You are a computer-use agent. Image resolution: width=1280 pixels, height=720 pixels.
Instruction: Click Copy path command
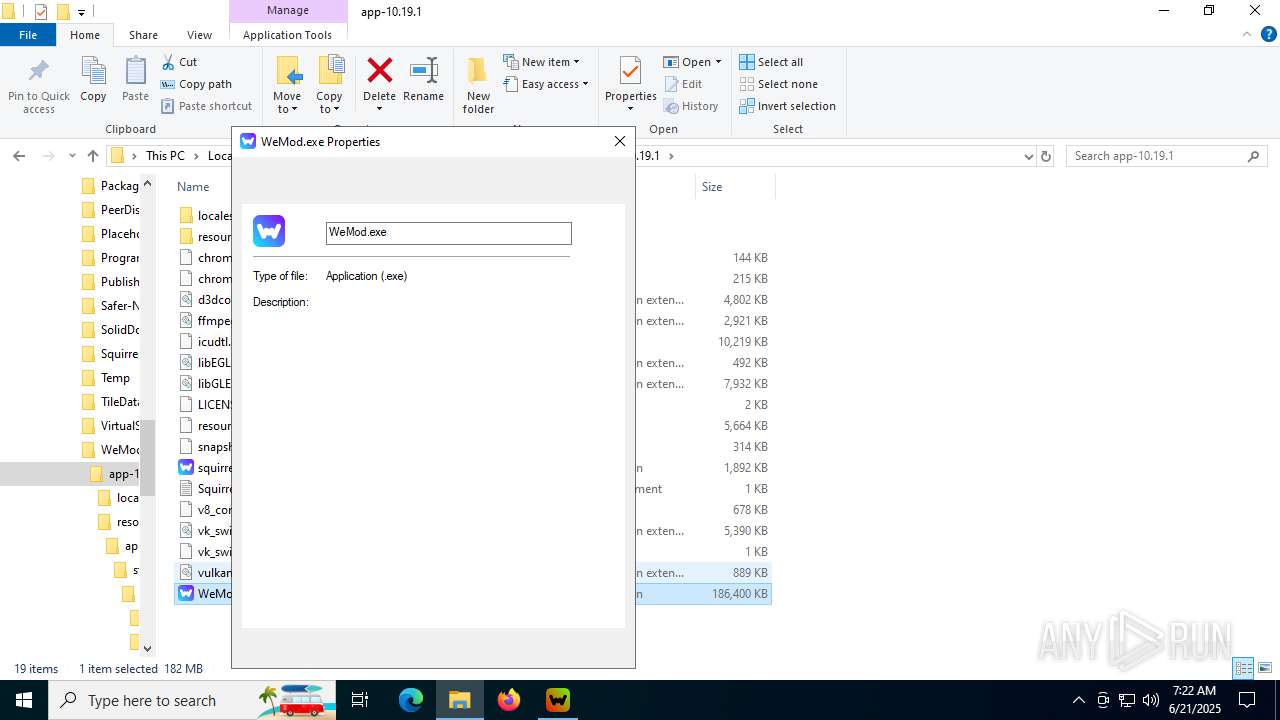196,84
